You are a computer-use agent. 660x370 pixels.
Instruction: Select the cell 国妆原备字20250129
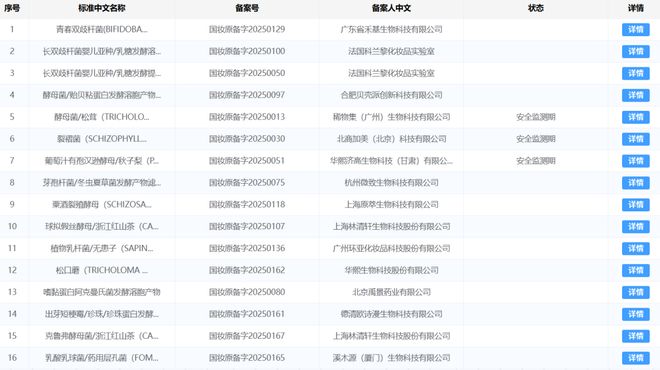[247, 29]
